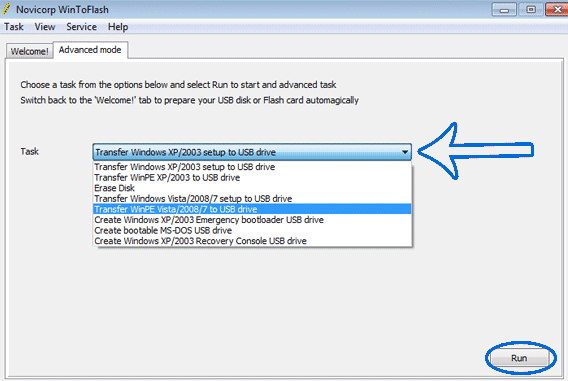The height and width of the screenshot is (381, 568).
Task: Select the Erase Disk option
Action: click(x=252, y=188)
